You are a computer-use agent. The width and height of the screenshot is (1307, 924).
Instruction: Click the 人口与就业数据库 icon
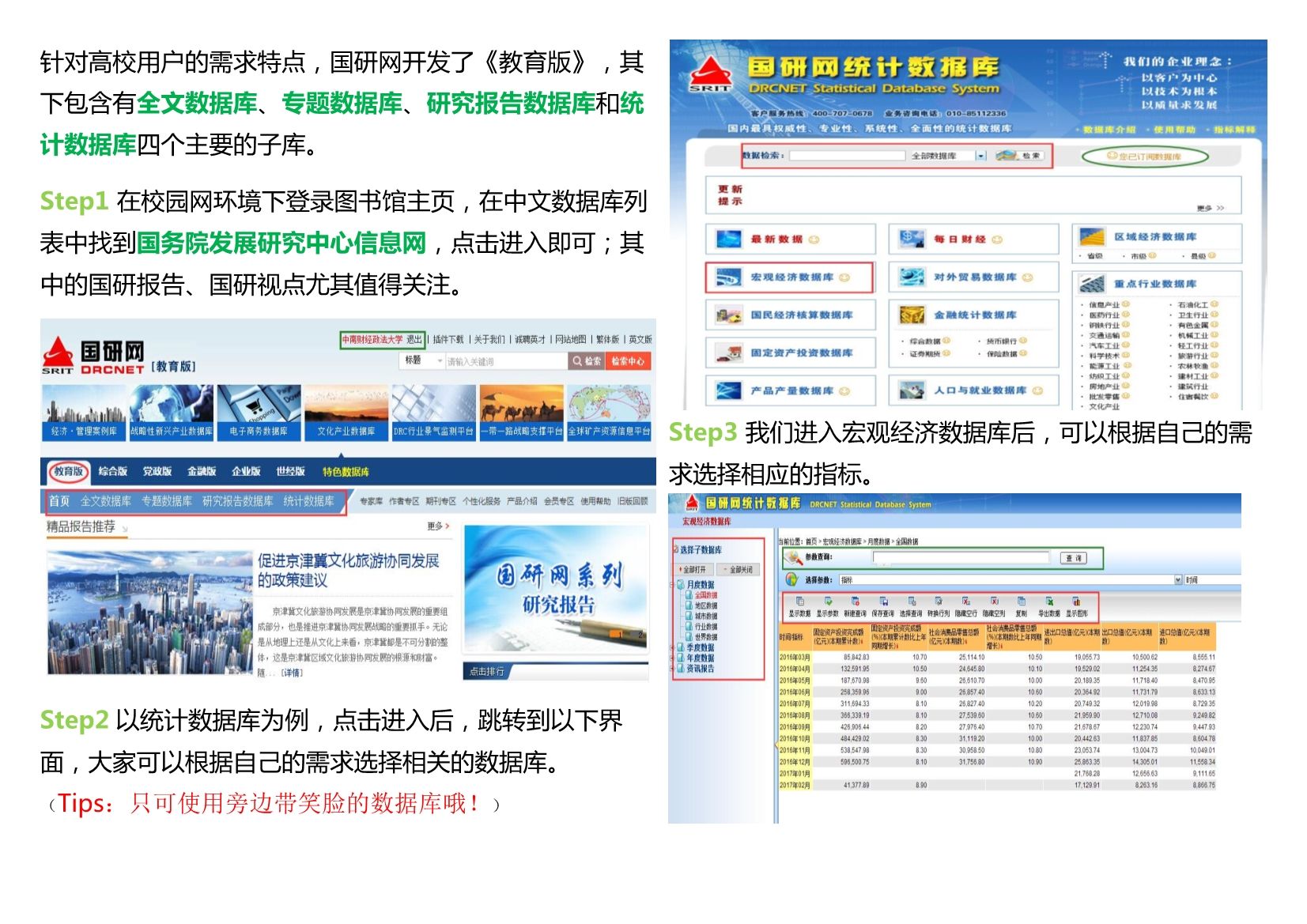[912, 390]
